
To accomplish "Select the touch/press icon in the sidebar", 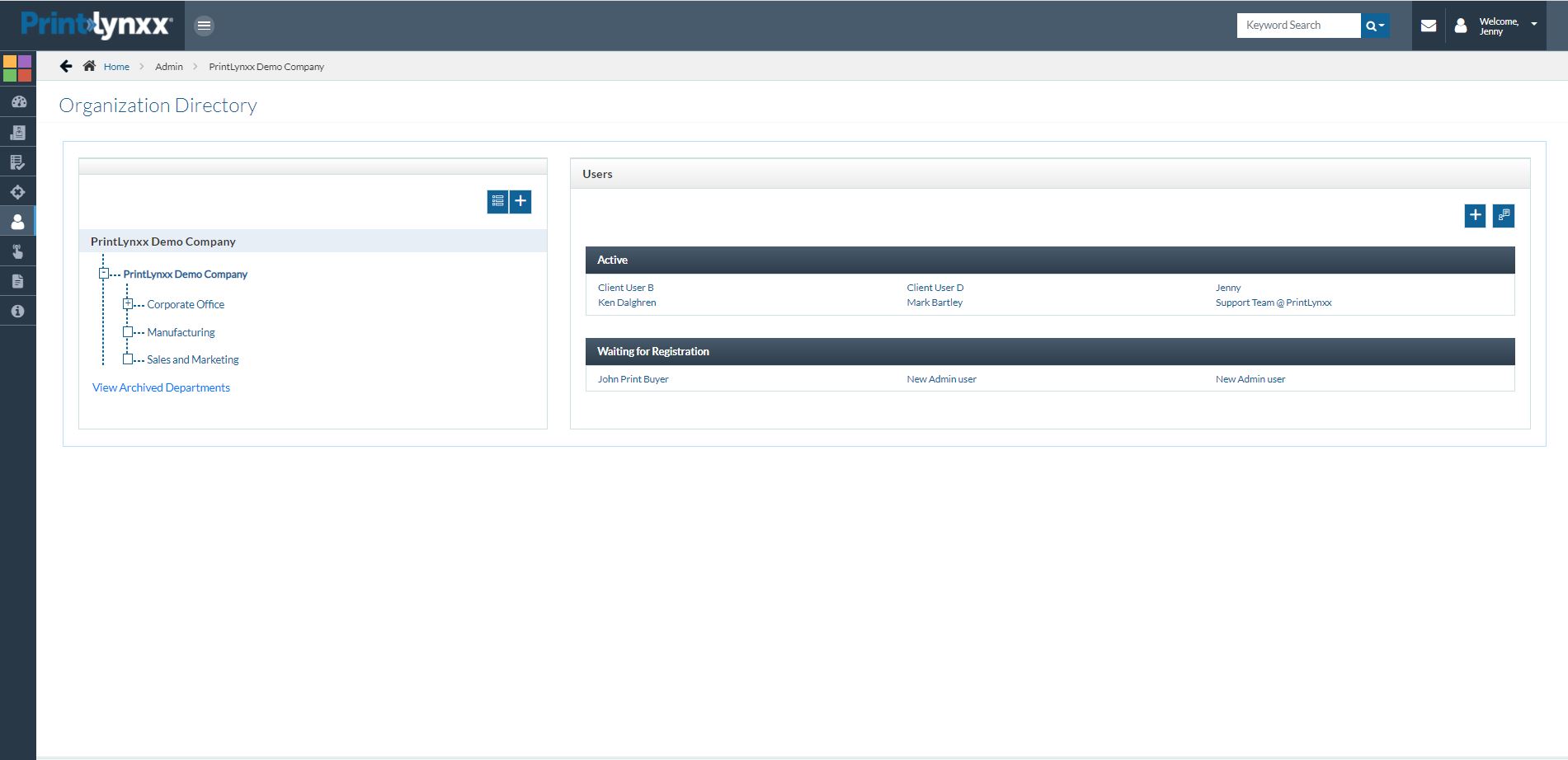I will click(x=18, y=251).
